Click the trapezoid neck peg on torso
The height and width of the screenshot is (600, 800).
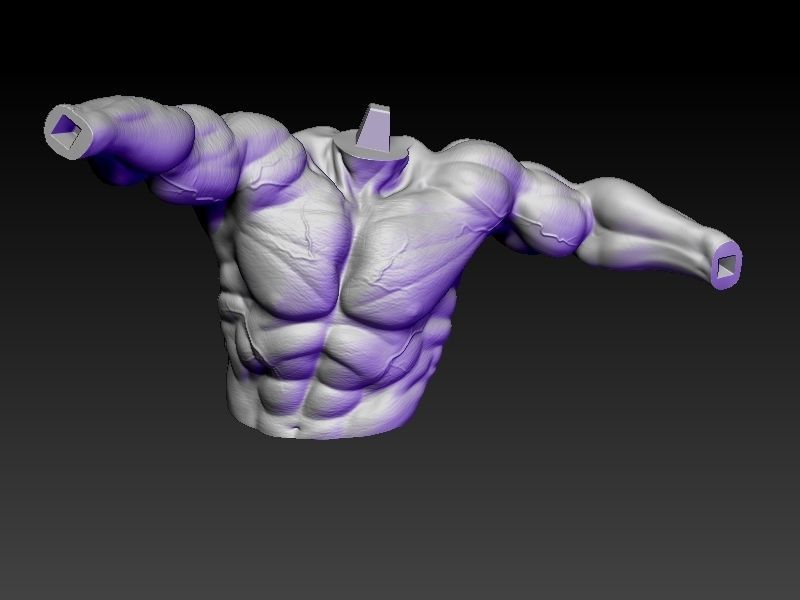point(375,128)
